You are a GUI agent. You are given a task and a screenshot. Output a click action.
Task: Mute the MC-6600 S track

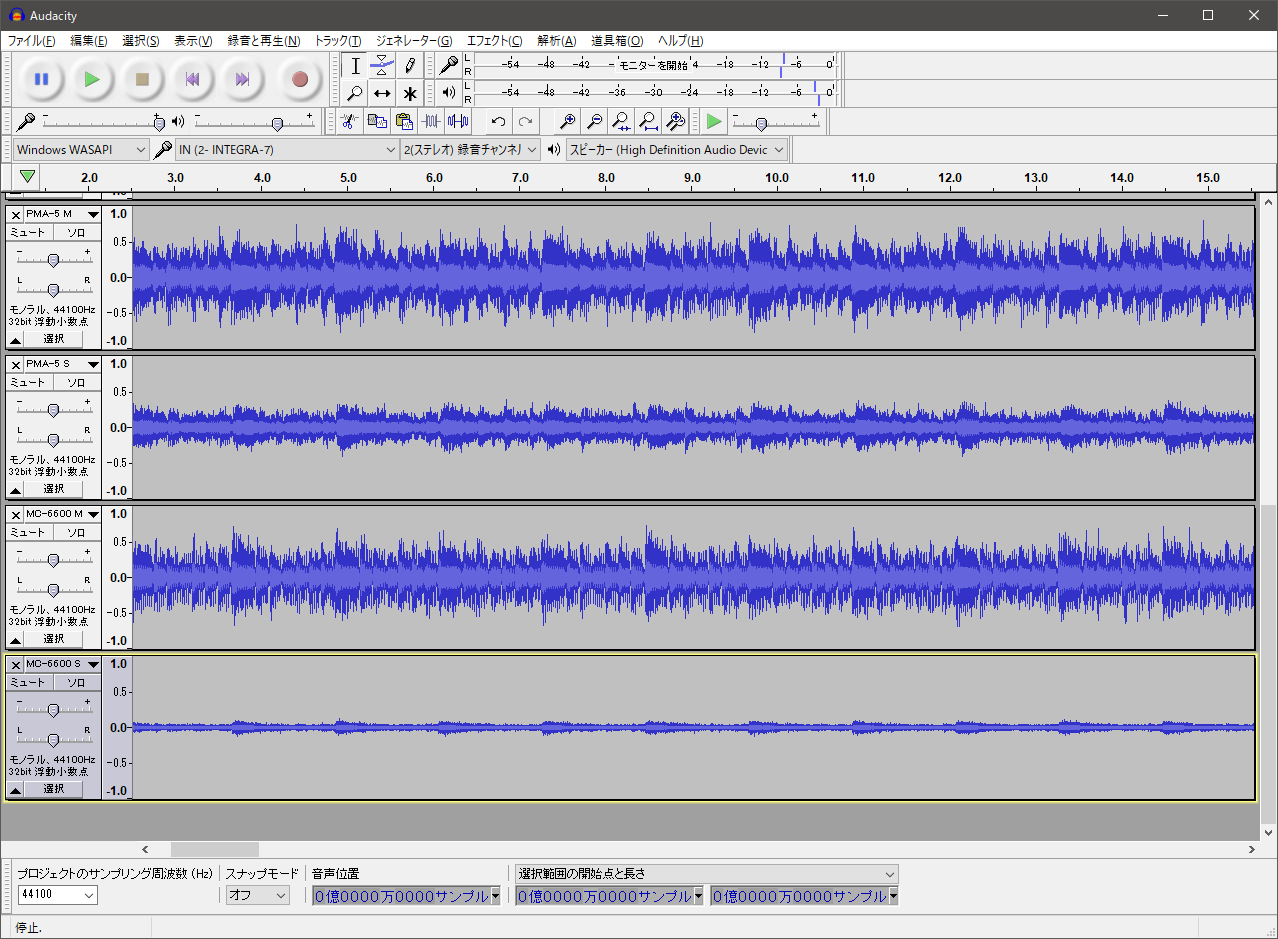click(x=28, y=682)
